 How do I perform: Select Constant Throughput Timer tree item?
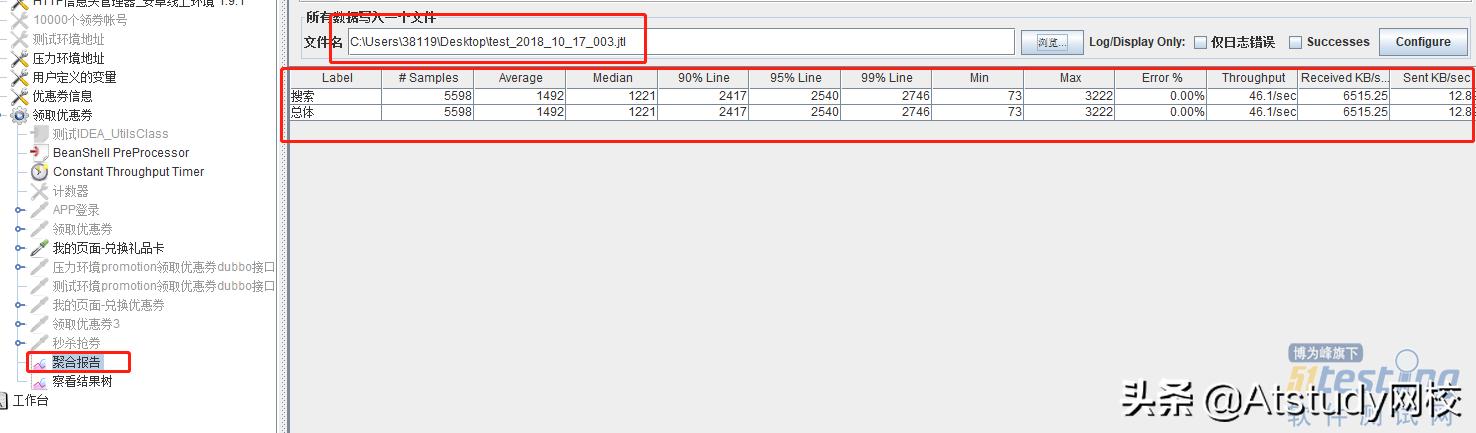click(128, 172)
